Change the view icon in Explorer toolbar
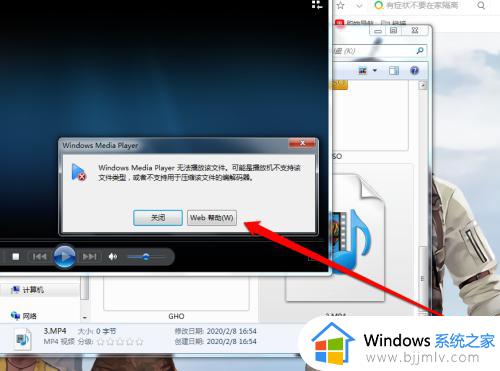500x371 pixels. coord(363,70)
